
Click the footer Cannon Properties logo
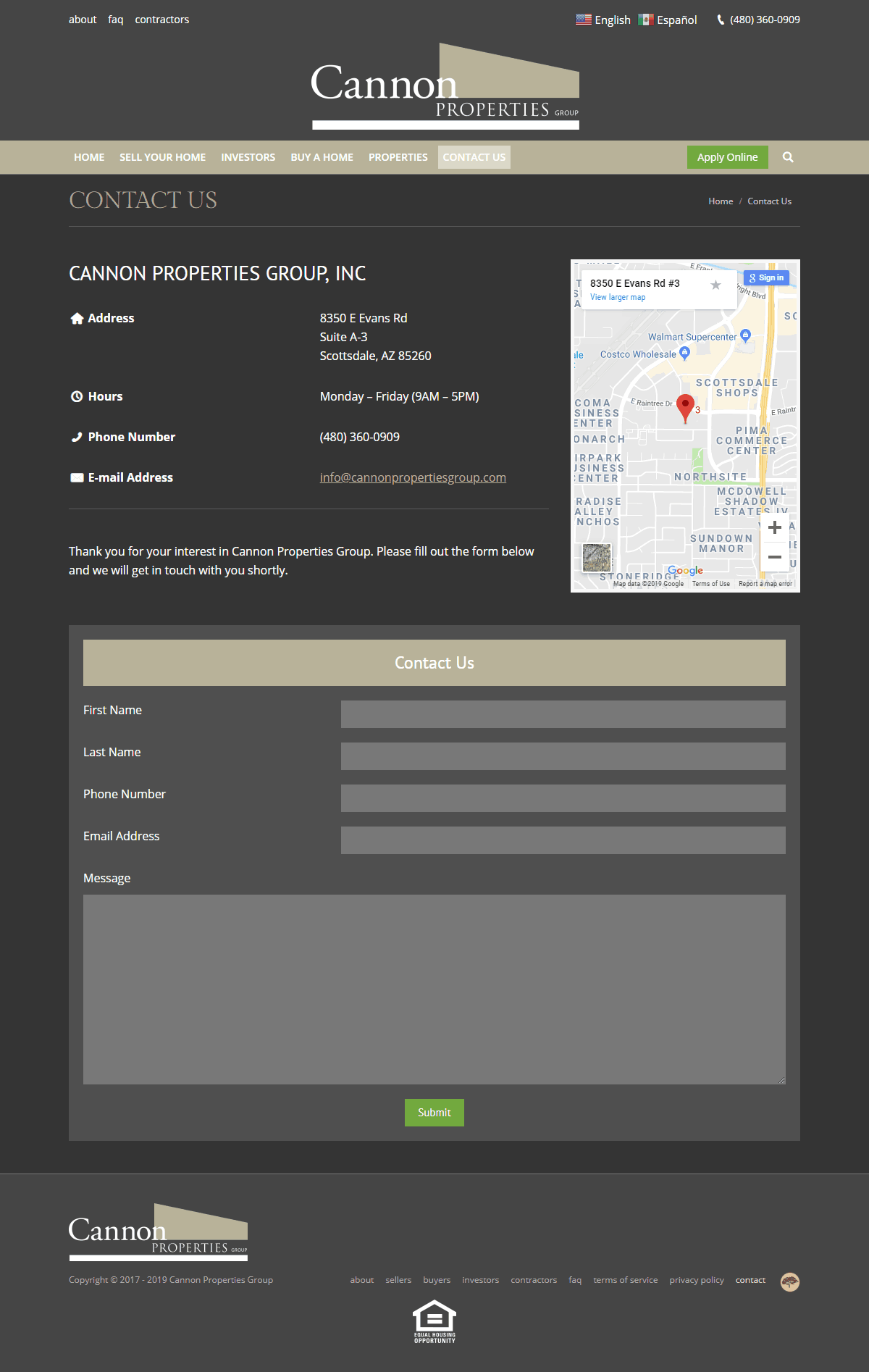click(158, 1232)
